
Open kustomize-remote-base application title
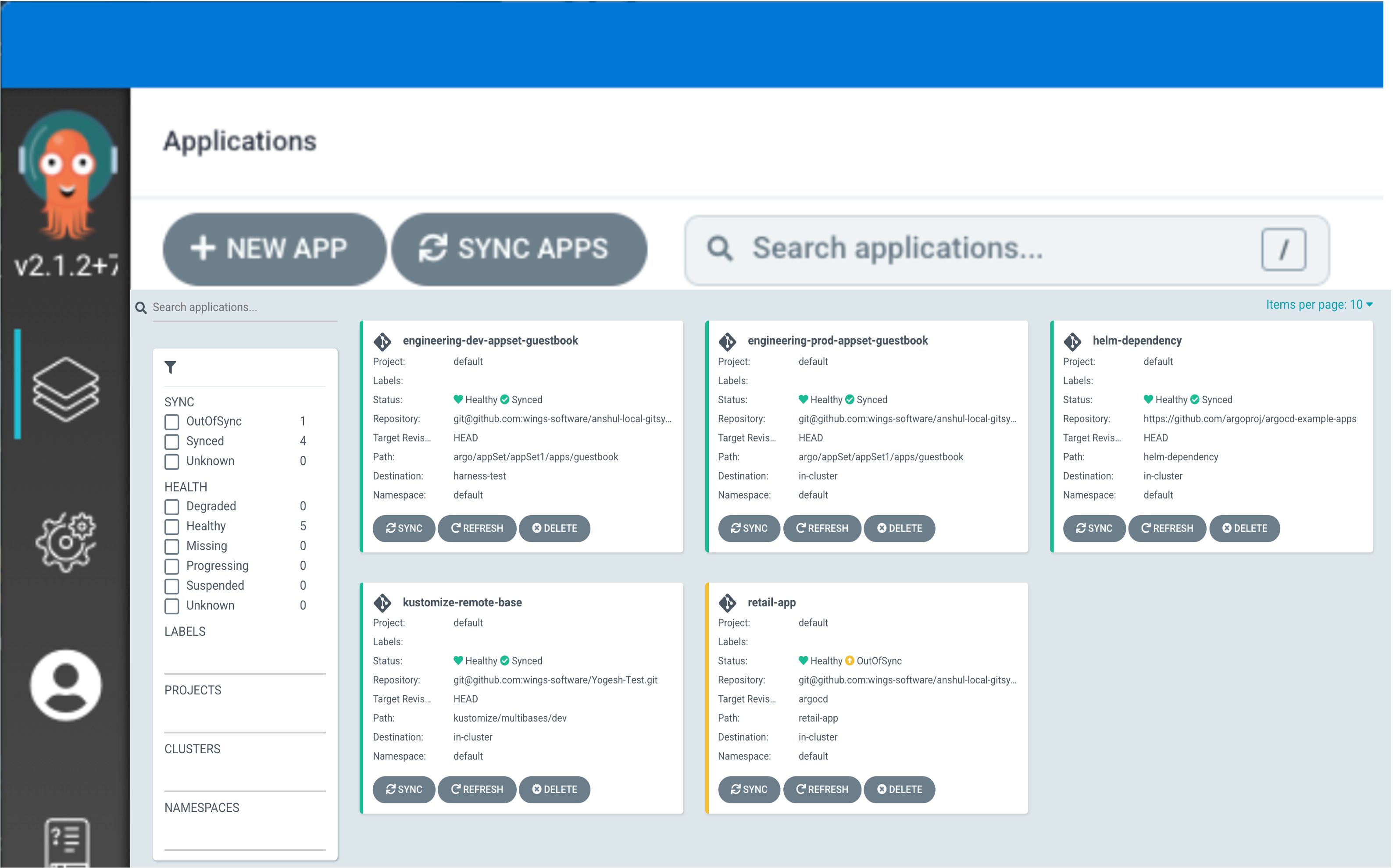click(x=462, y=602)
